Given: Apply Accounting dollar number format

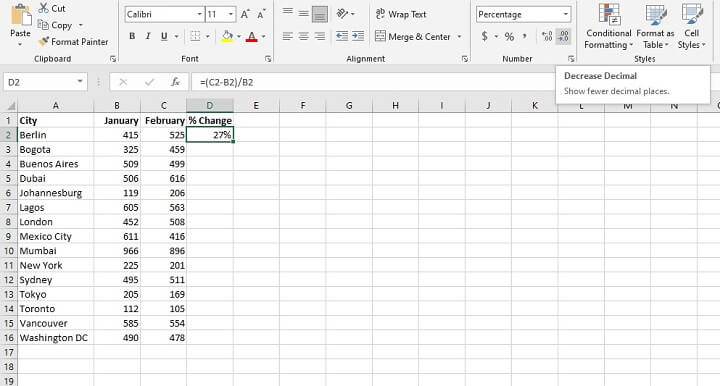Looking at the screenshot, I should 484,36.
